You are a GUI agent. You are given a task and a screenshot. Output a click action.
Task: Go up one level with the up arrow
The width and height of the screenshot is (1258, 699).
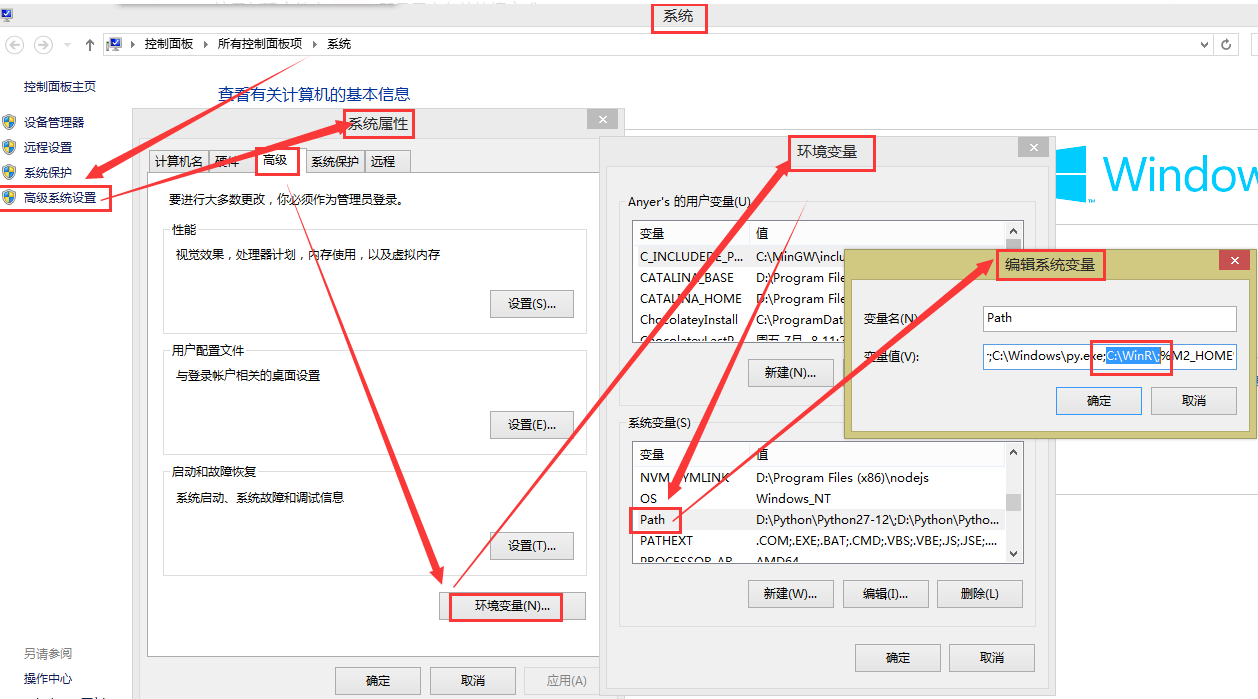click(90, 45)
